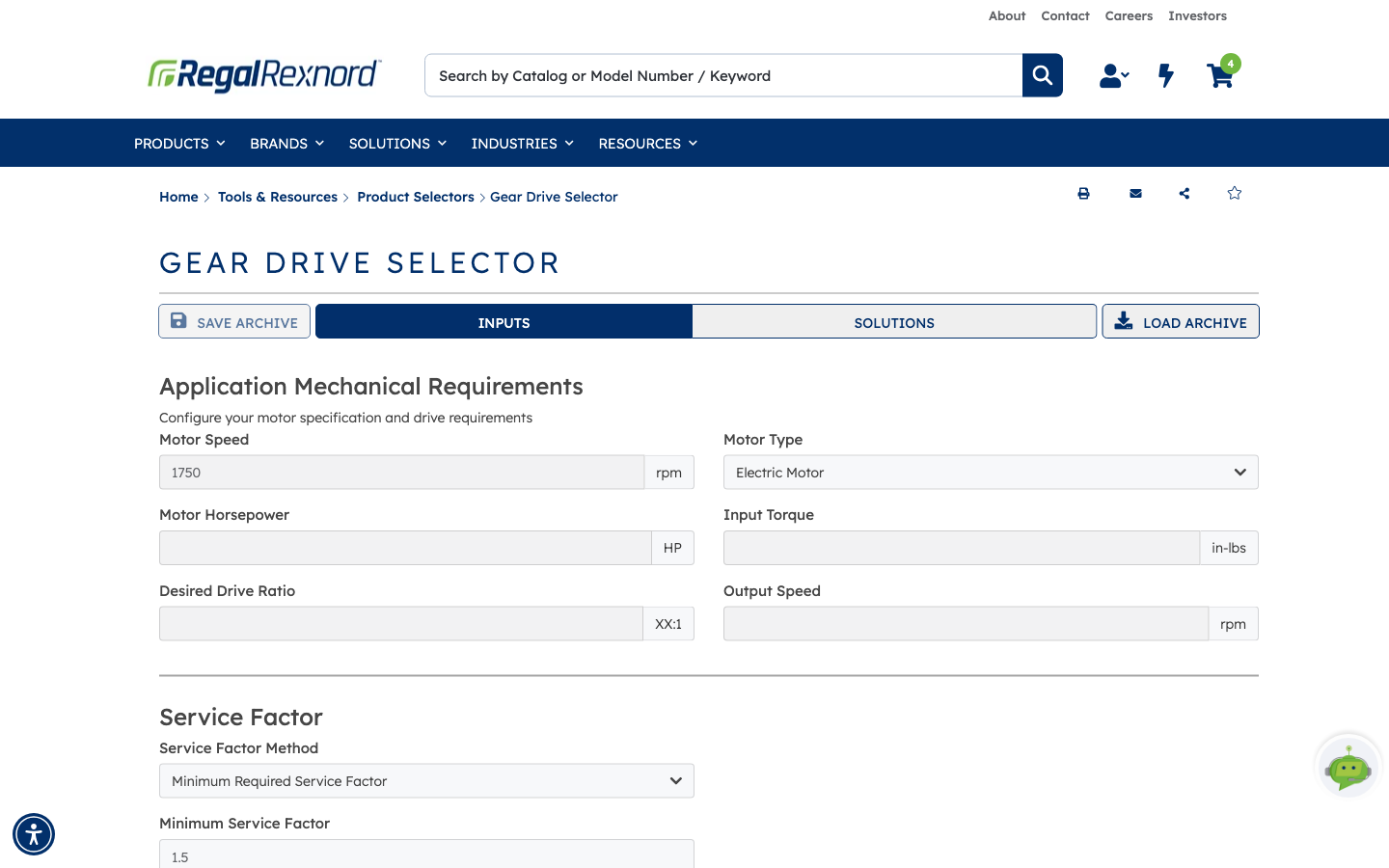This screenshot has height=868, width=1389.
Task: Open the Motor Type dropdown
Action: click(x=991, y=473)
